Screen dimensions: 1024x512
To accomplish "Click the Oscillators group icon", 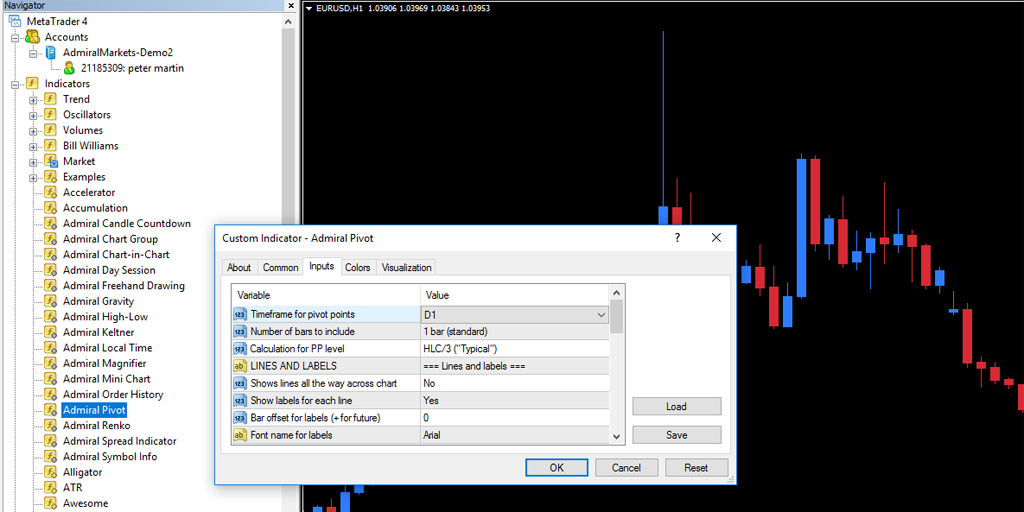I will coord(51,115).
